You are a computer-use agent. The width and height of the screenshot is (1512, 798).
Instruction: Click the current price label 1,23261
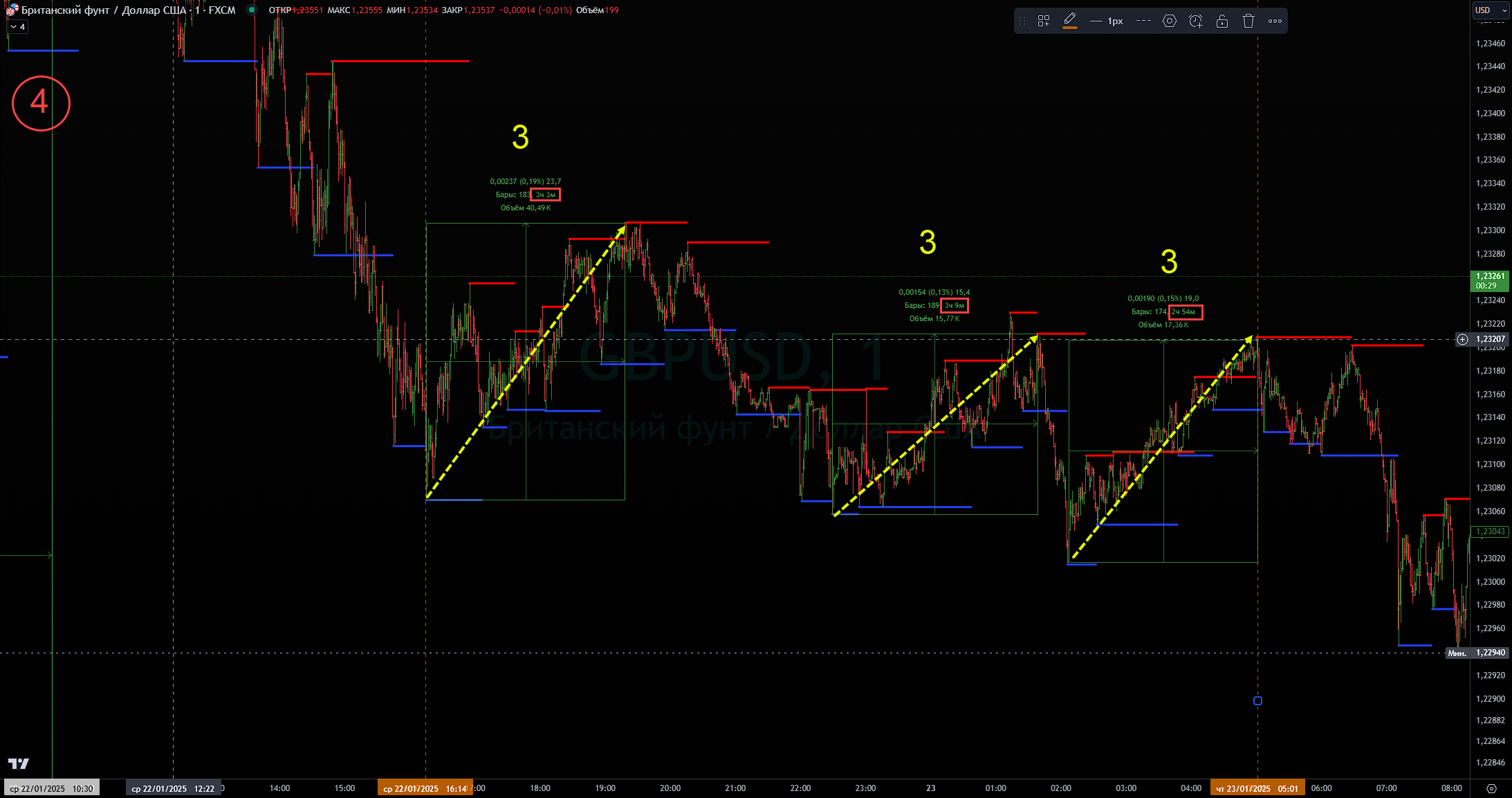click(x=1490, y=280)
